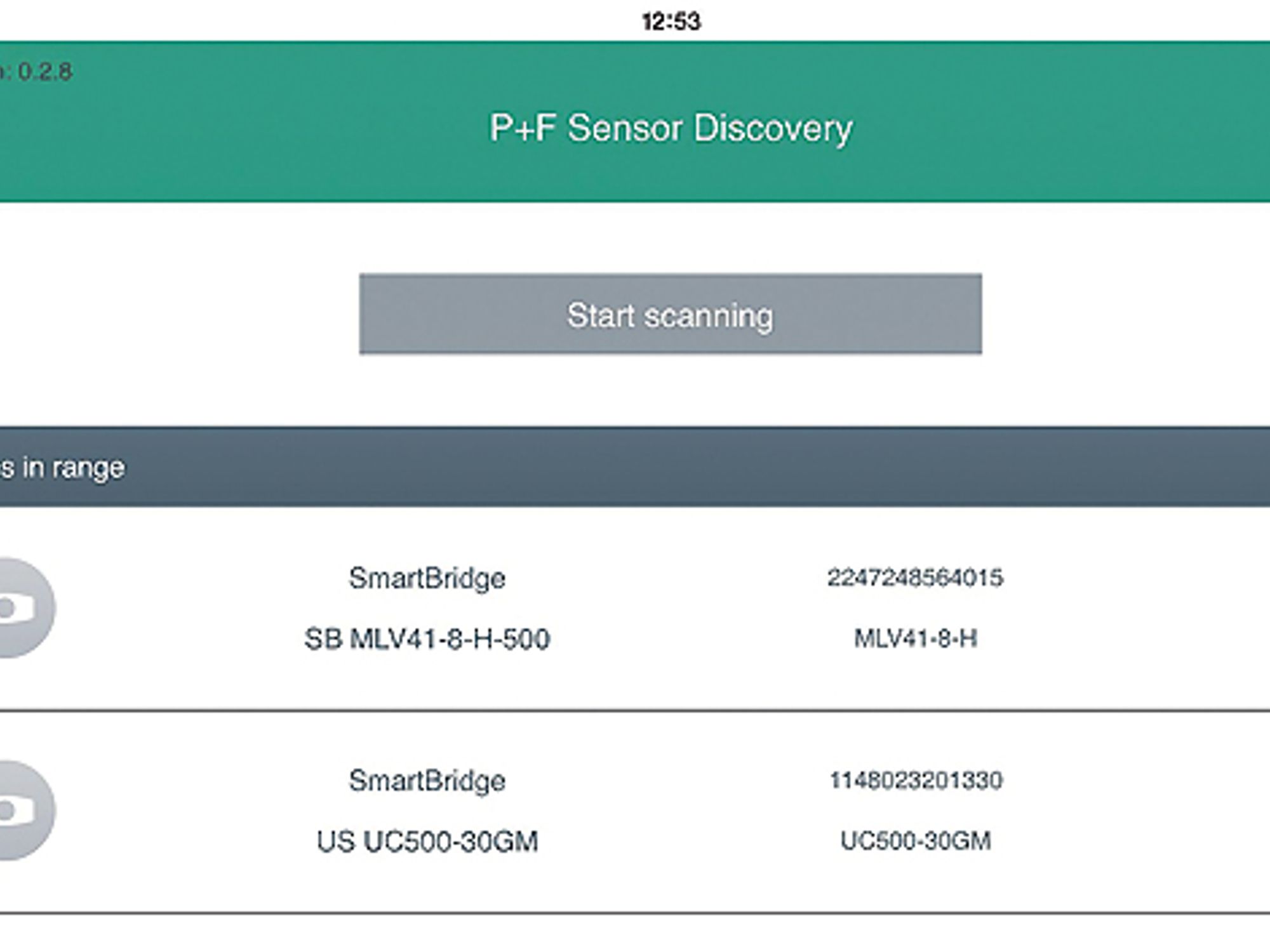The width and height of the screenshot is (1270, 952).
Task: Click the P+F Sensor Discovery title
Action: click(x=671, y=128)
